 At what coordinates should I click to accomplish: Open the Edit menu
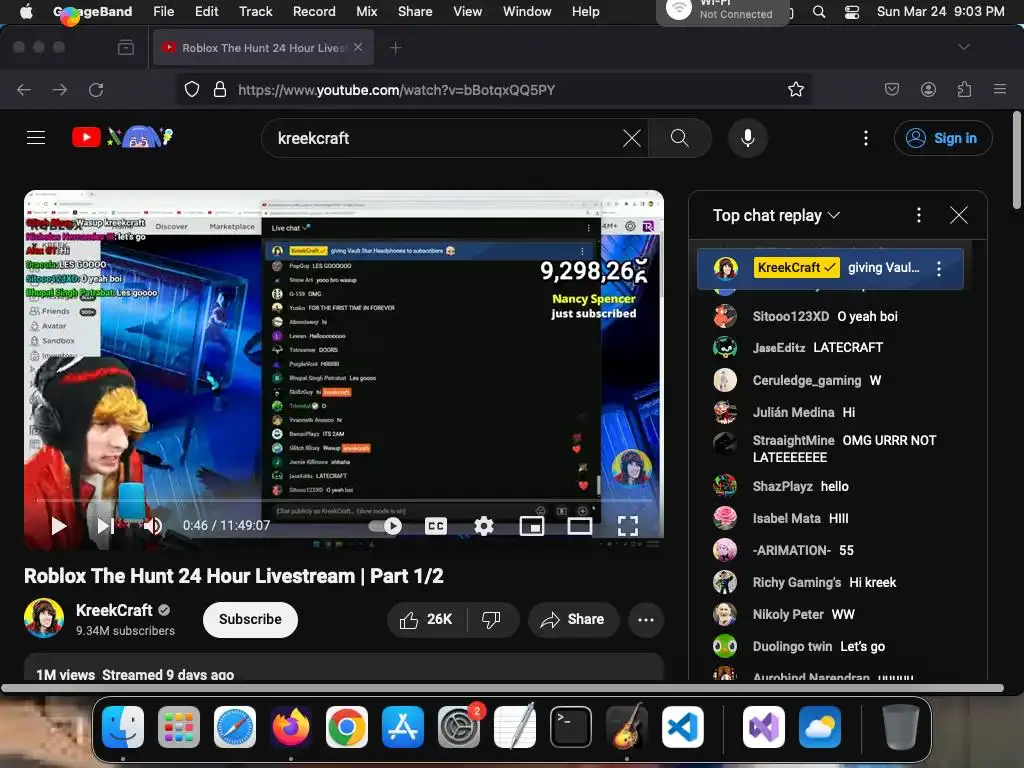tap(206, 11)
